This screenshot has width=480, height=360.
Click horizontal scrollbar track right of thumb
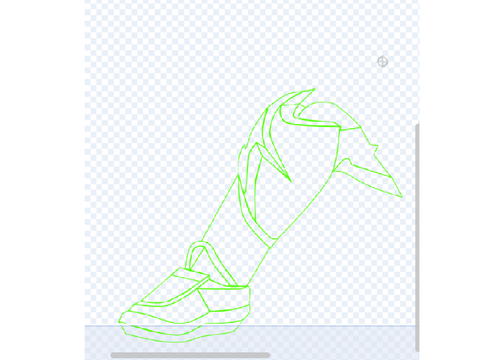[342, 355]
